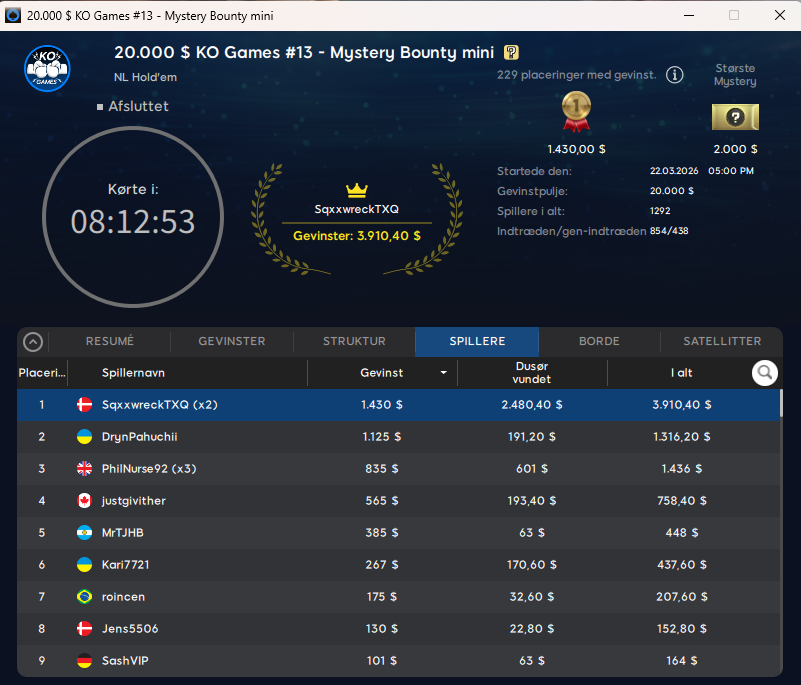Select the DrynPahuchii player row
Image resolution: width=801 pixels, height=685 pixels.
coord(400,437)
